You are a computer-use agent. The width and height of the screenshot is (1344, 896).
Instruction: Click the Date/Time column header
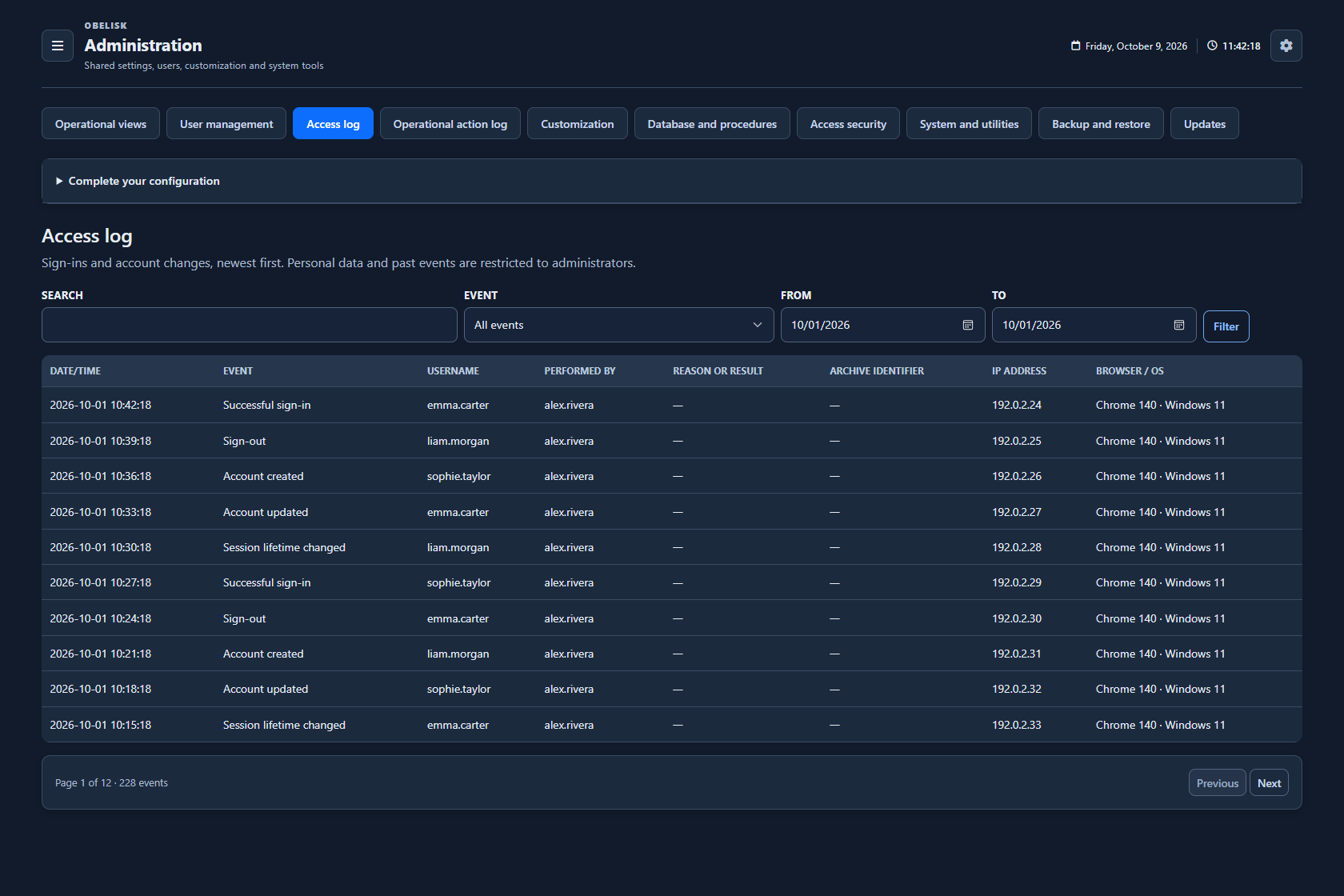[x=75, y=371]
